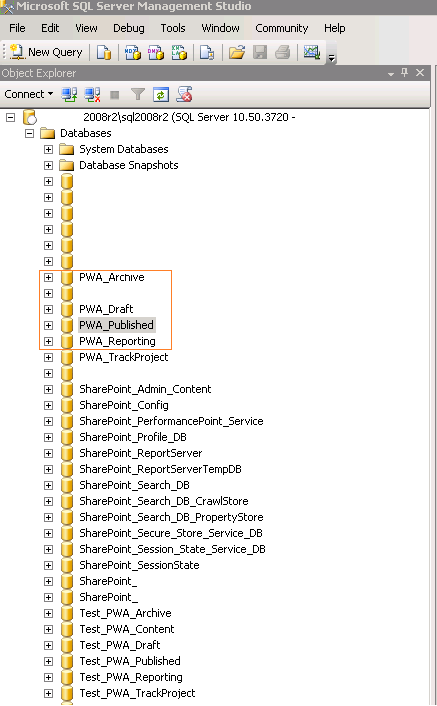Toggle auto-hide pin on Object Explorer
Image resolution: width=437 pixels, height=706 pixels.
click(x=405, y=72)
